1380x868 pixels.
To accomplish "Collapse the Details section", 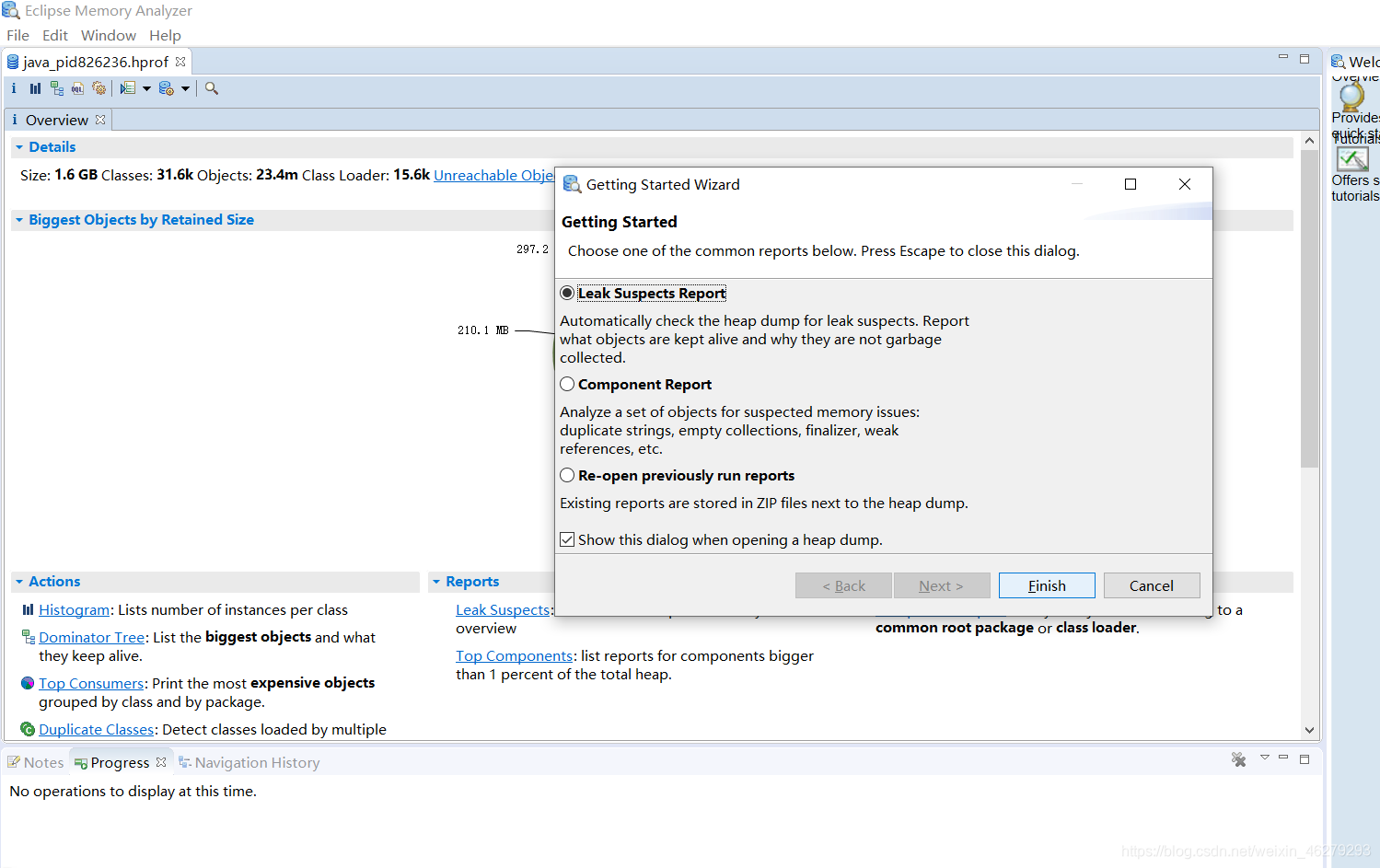I will [x=18, y=147].
